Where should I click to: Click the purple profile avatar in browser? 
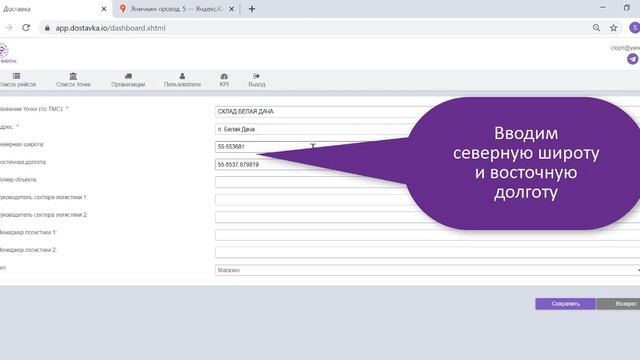point(635,28)
